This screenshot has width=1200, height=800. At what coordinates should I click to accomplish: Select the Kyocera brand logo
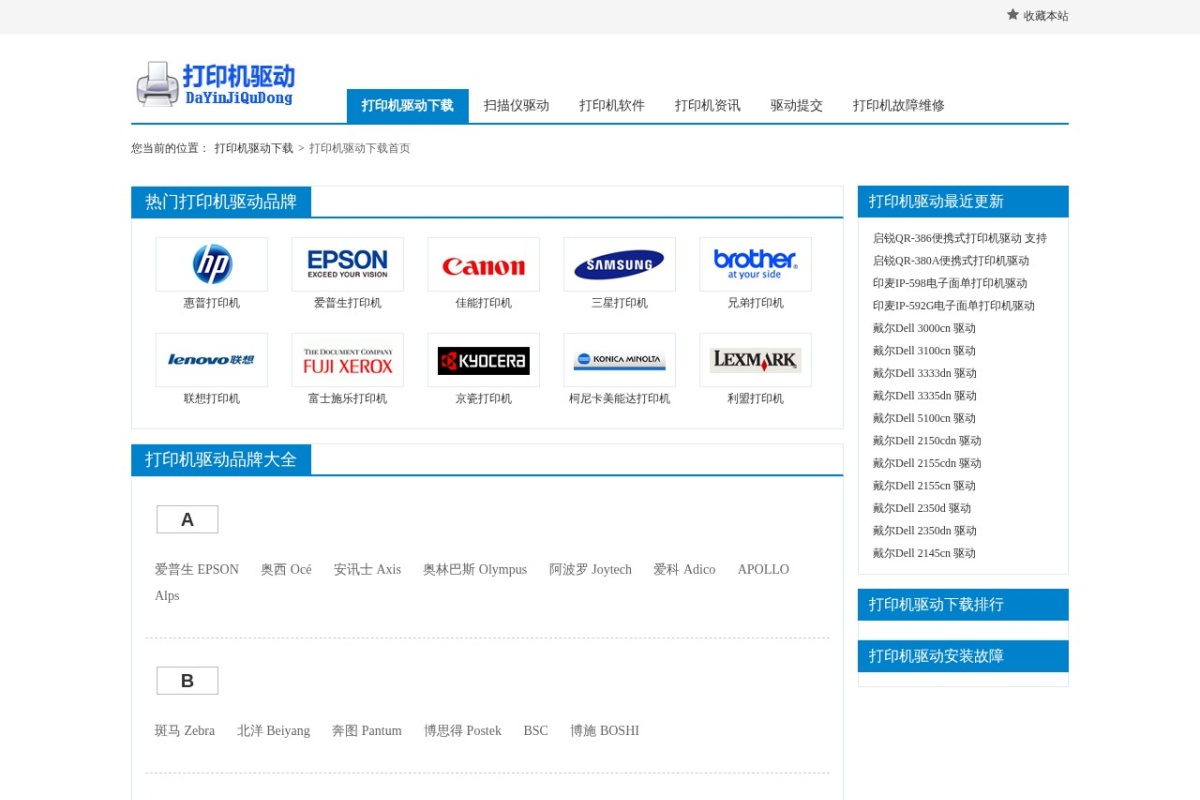484,360
